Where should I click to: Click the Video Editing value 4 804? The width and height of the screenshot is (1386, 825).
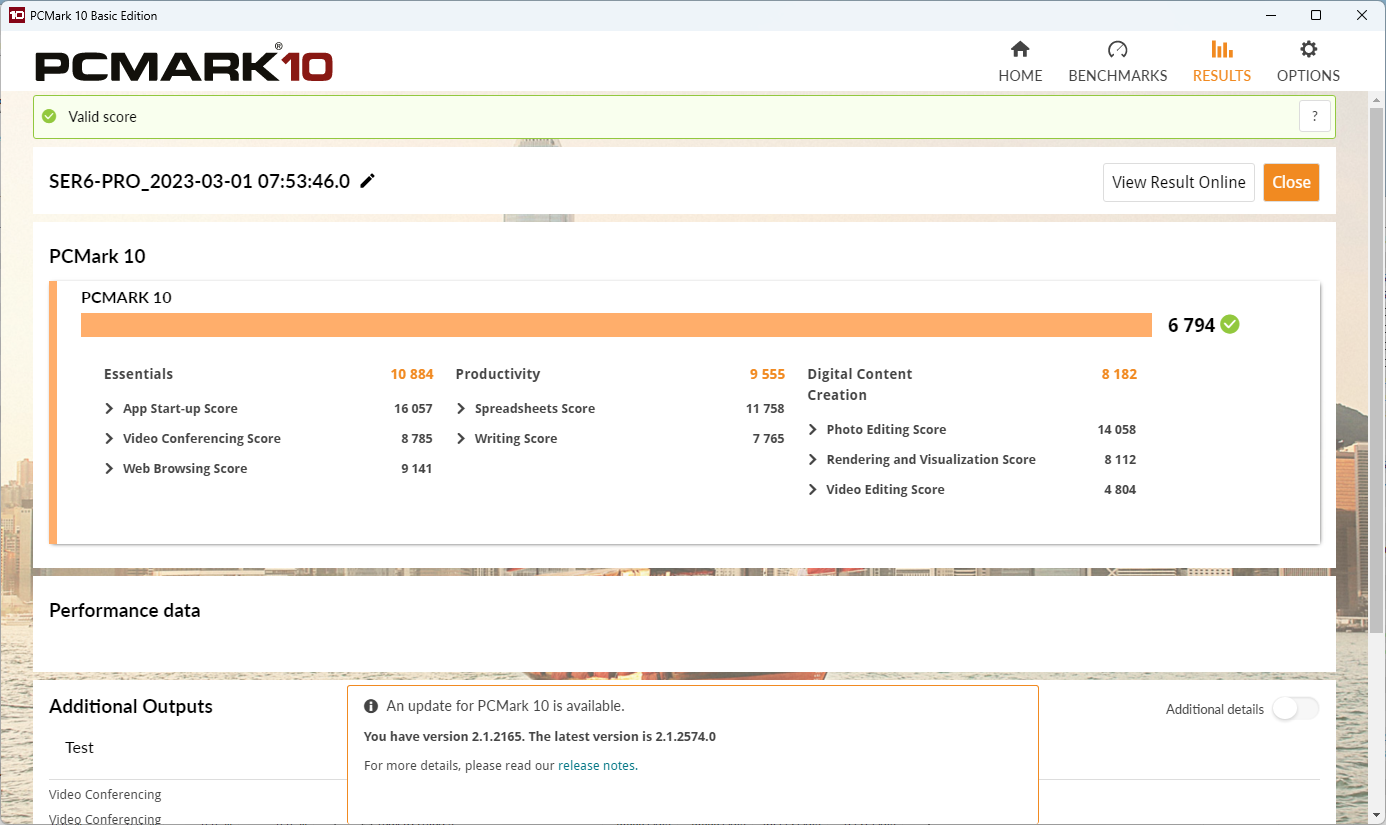pos(1120,489)
